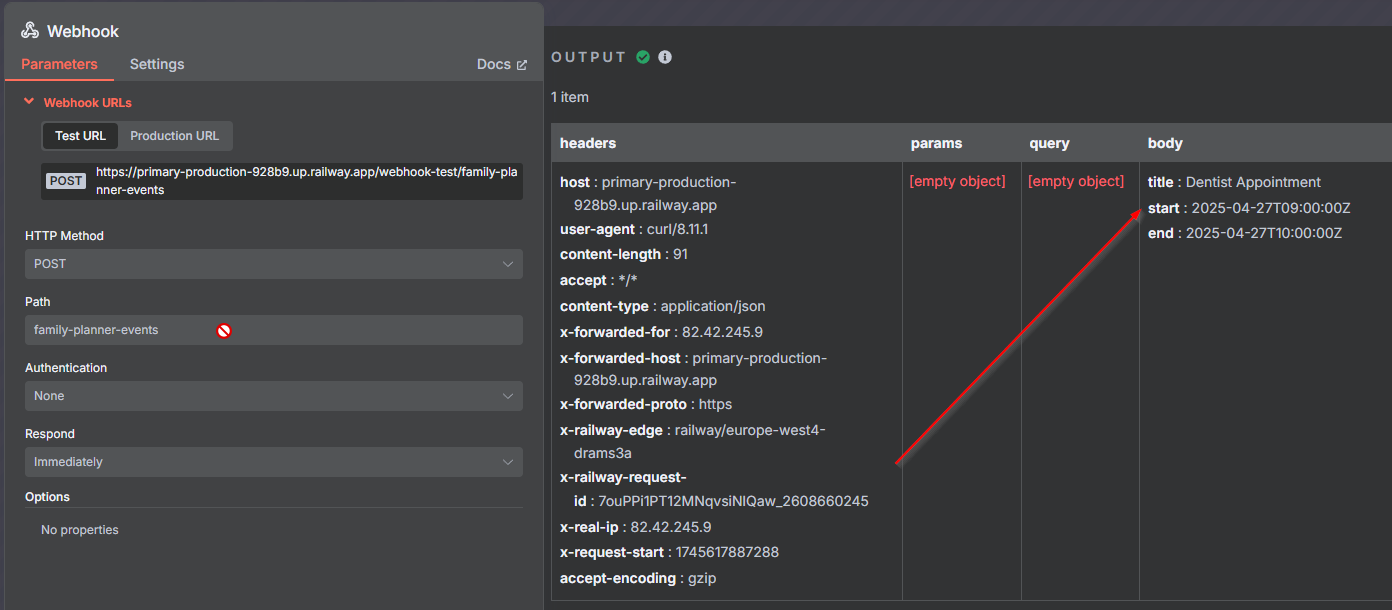Screen dimensions: 1392x610
Task: Open the Authentication dropdown
Action: tap(273, 396)
